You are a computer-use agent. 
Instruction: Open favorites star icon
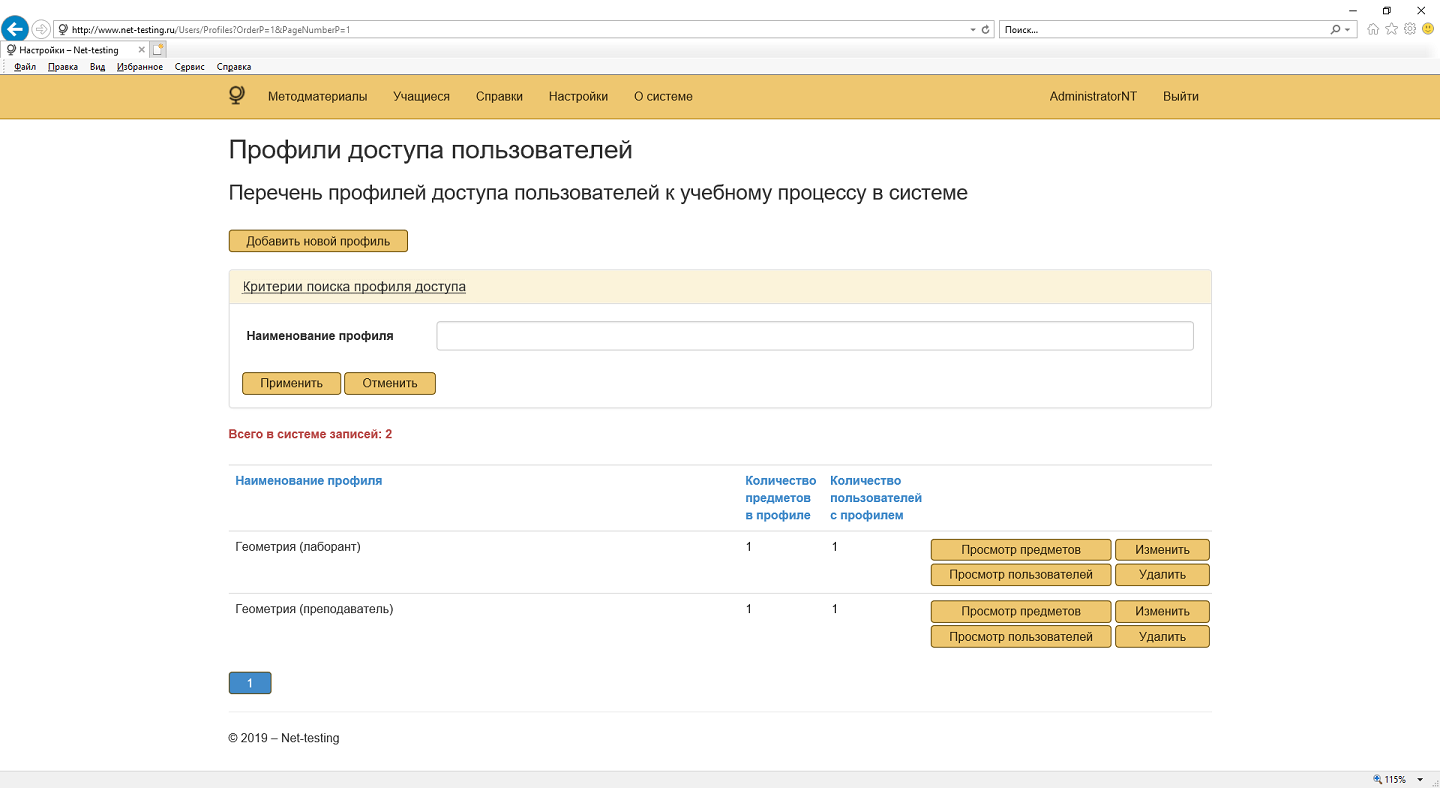1391,29
